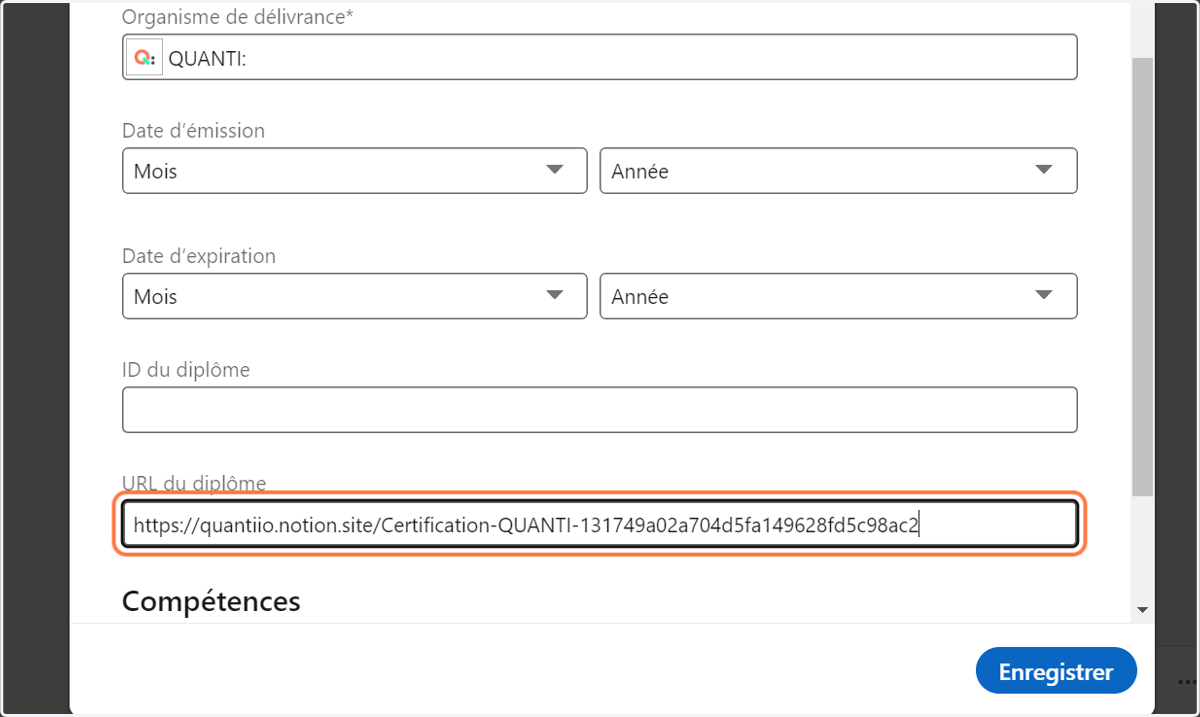Open the Date d'émission Mois dropdown
The width and height of the screenshot is (1200, 717).
tap(354, 171)
